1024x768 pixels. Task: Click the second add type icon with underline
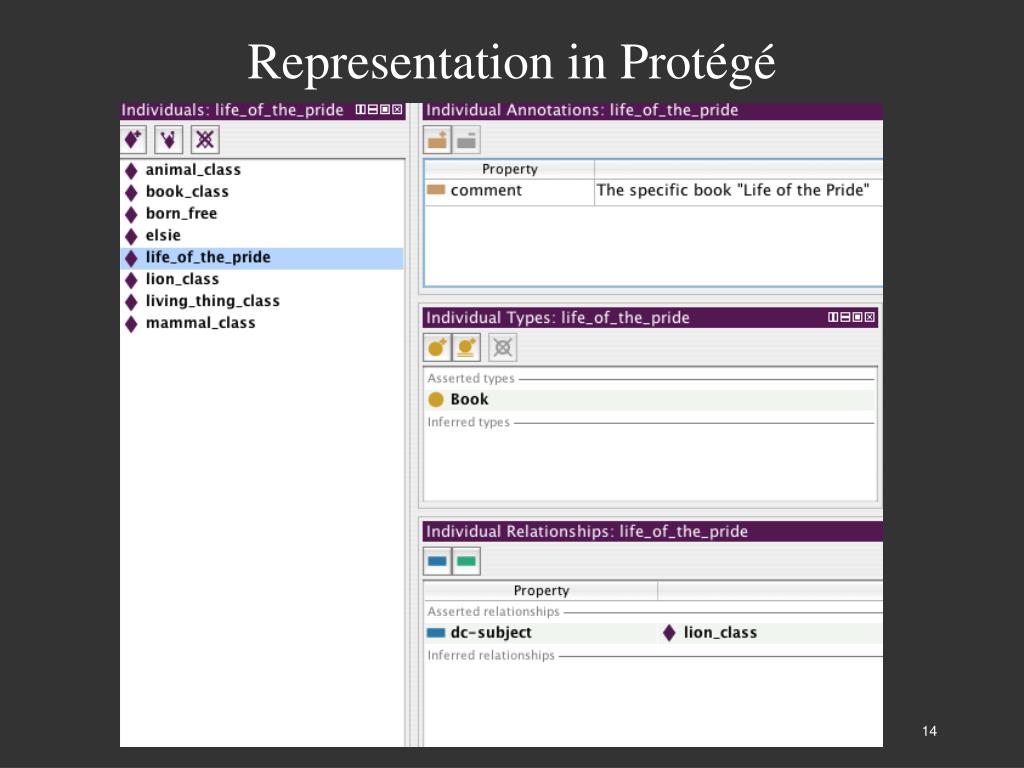coord(466,347)
